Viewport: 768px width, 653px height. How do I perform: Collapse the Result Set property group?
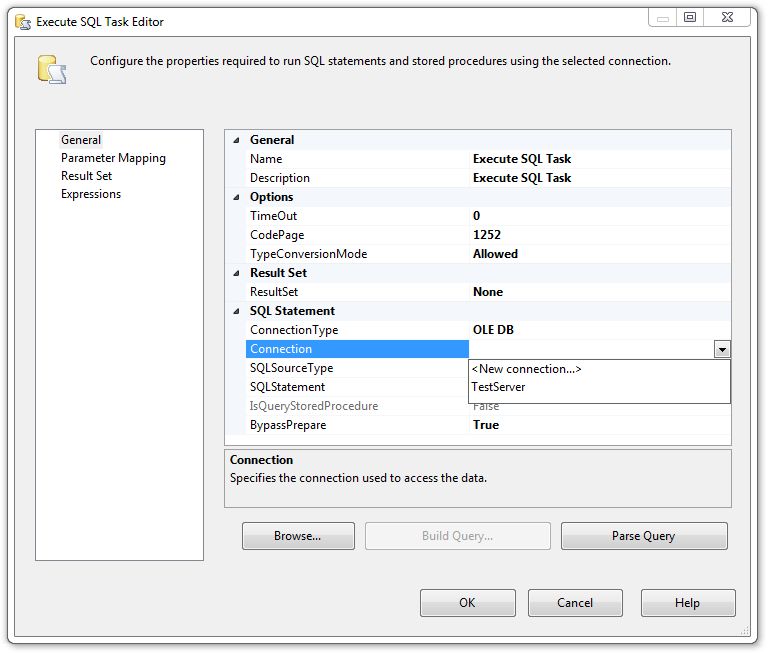[236, 273]
